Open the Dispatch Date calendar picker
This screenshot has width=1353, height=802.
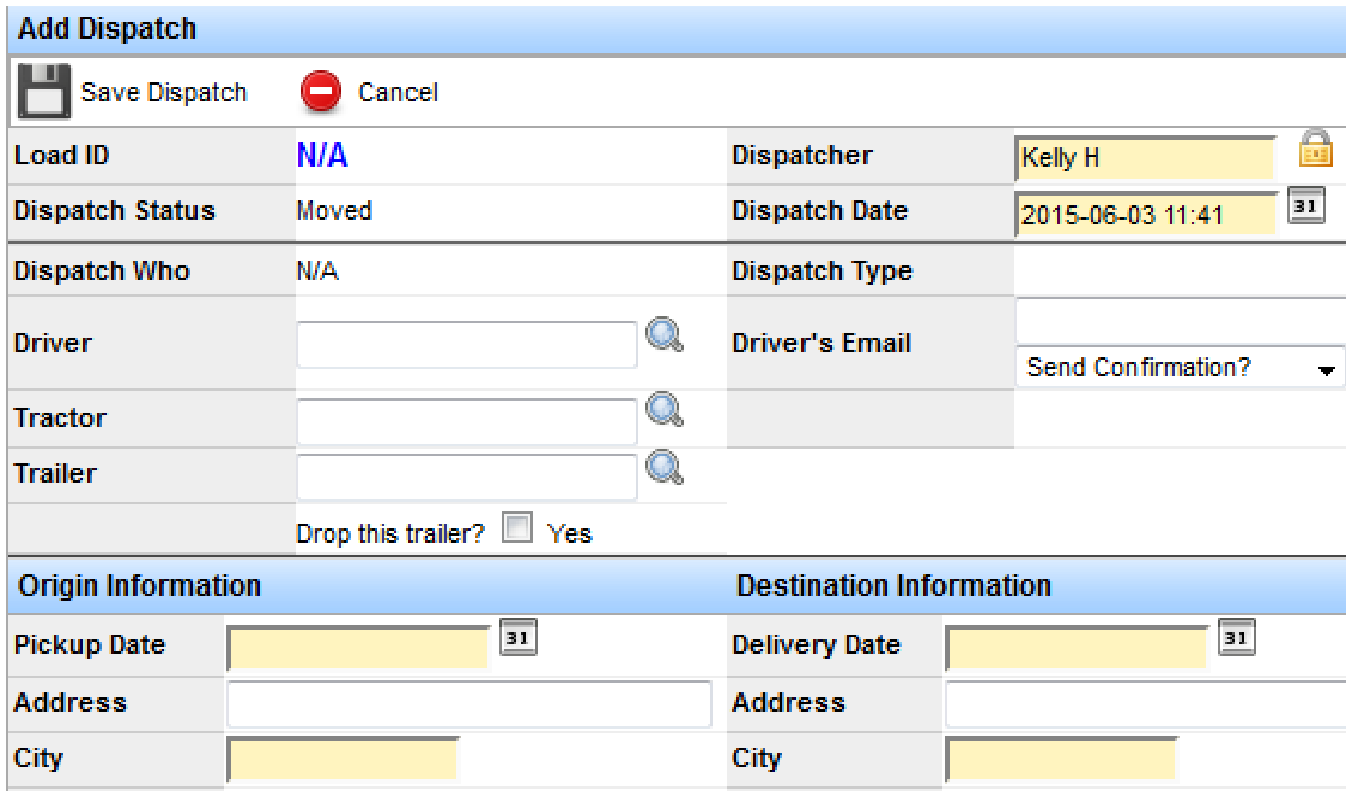click(x=1306, y=204)
